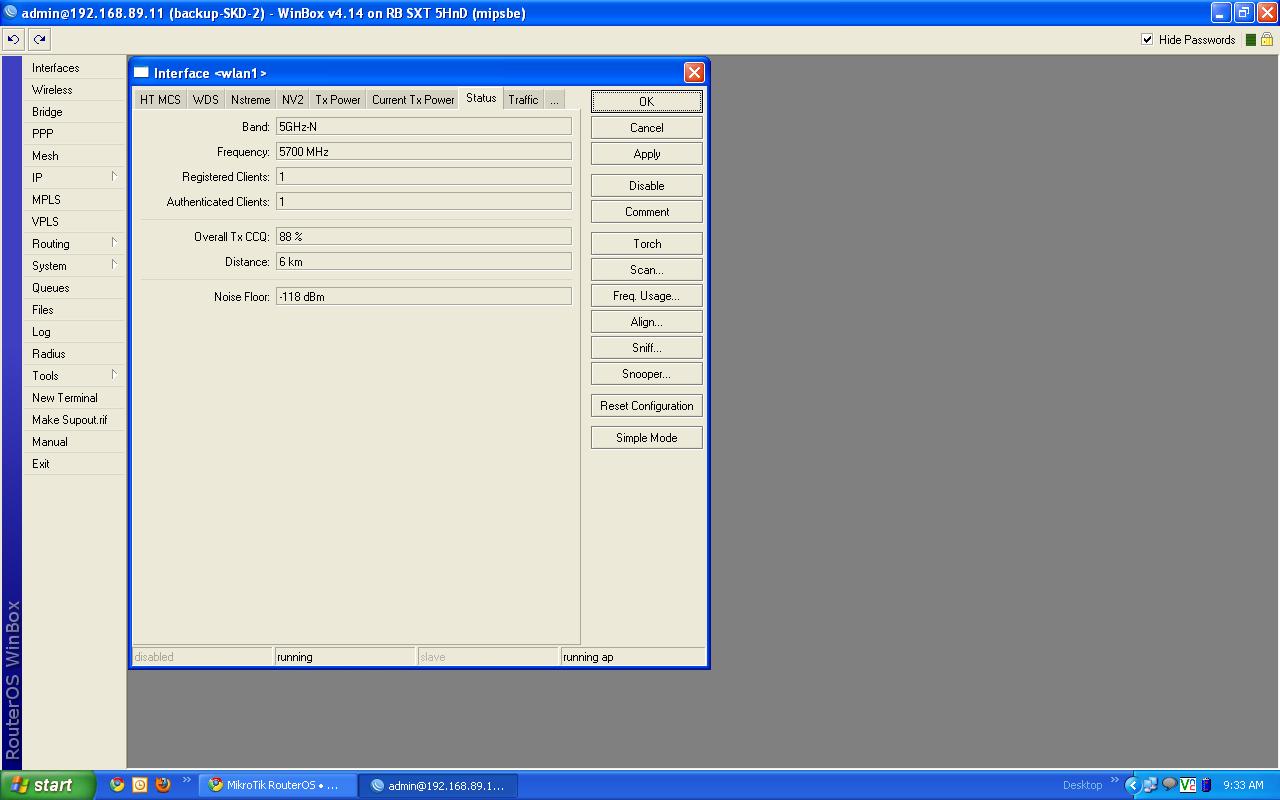Open the Wireless menu item
1280x800 pixels.
(74, 90)
